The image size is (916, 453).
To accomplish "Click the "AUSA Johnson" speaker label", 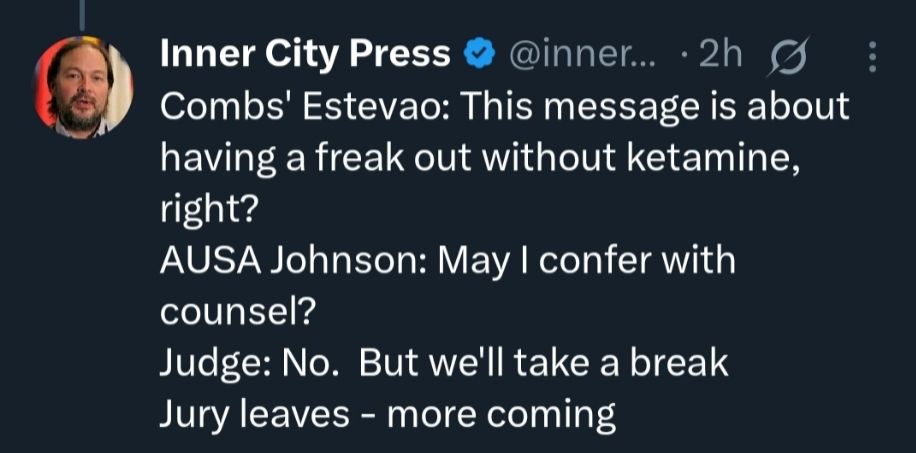I will click(280, 260).
